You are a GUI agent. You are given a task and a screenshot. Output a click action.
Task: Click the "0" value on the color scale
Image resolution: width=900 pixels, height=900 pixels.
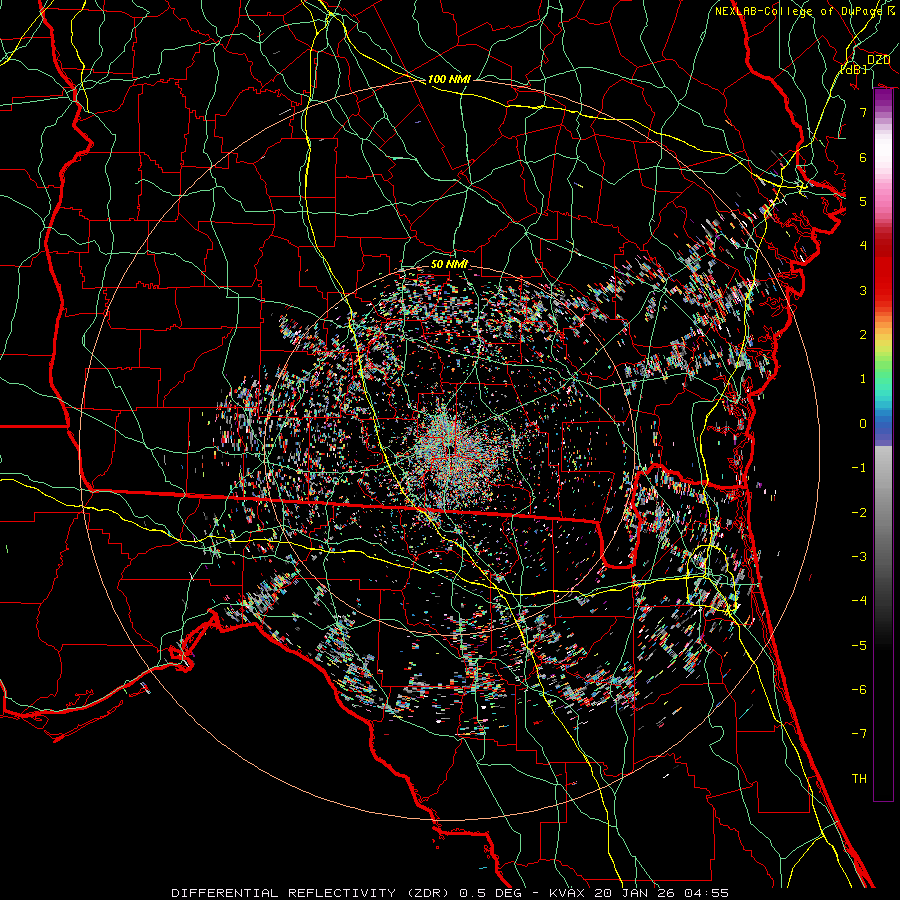point(863,424)
